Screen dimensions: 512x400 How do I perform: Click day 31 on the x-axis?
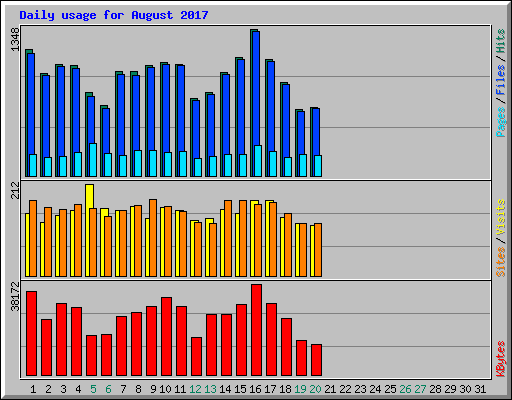(480, 389)
